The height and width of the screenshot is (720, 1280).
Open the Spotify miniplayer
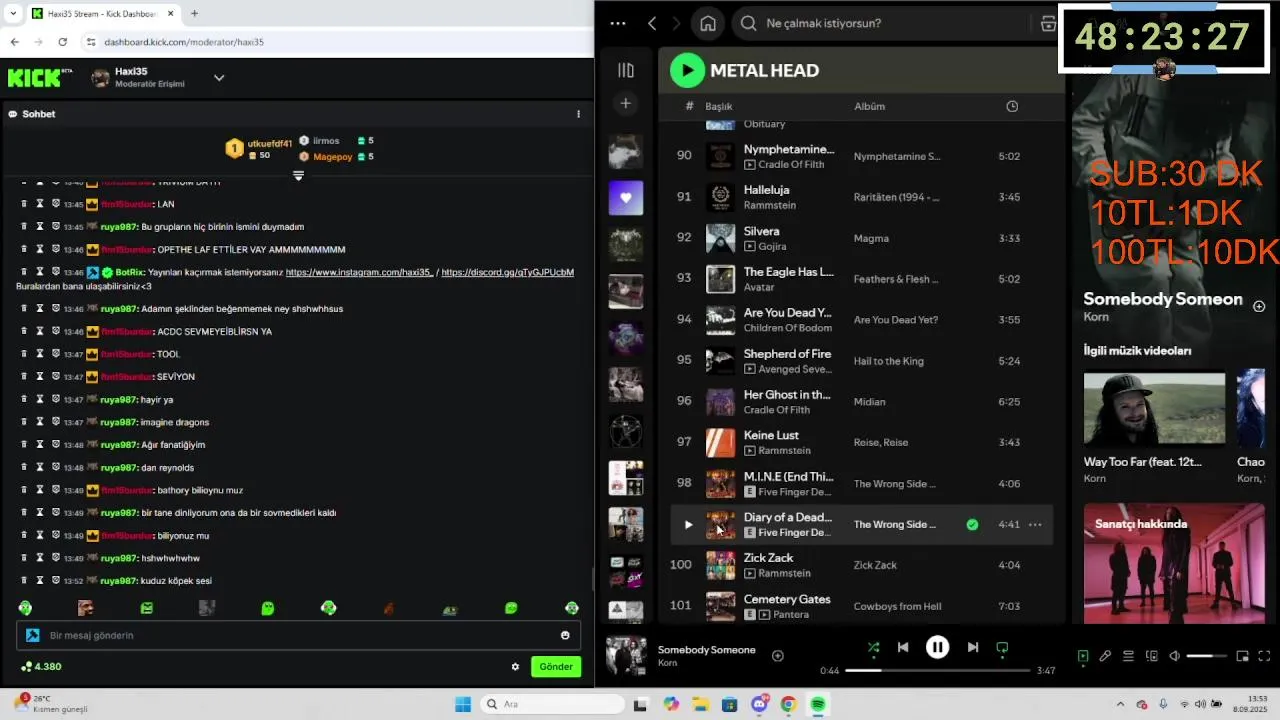[1242, 656]
